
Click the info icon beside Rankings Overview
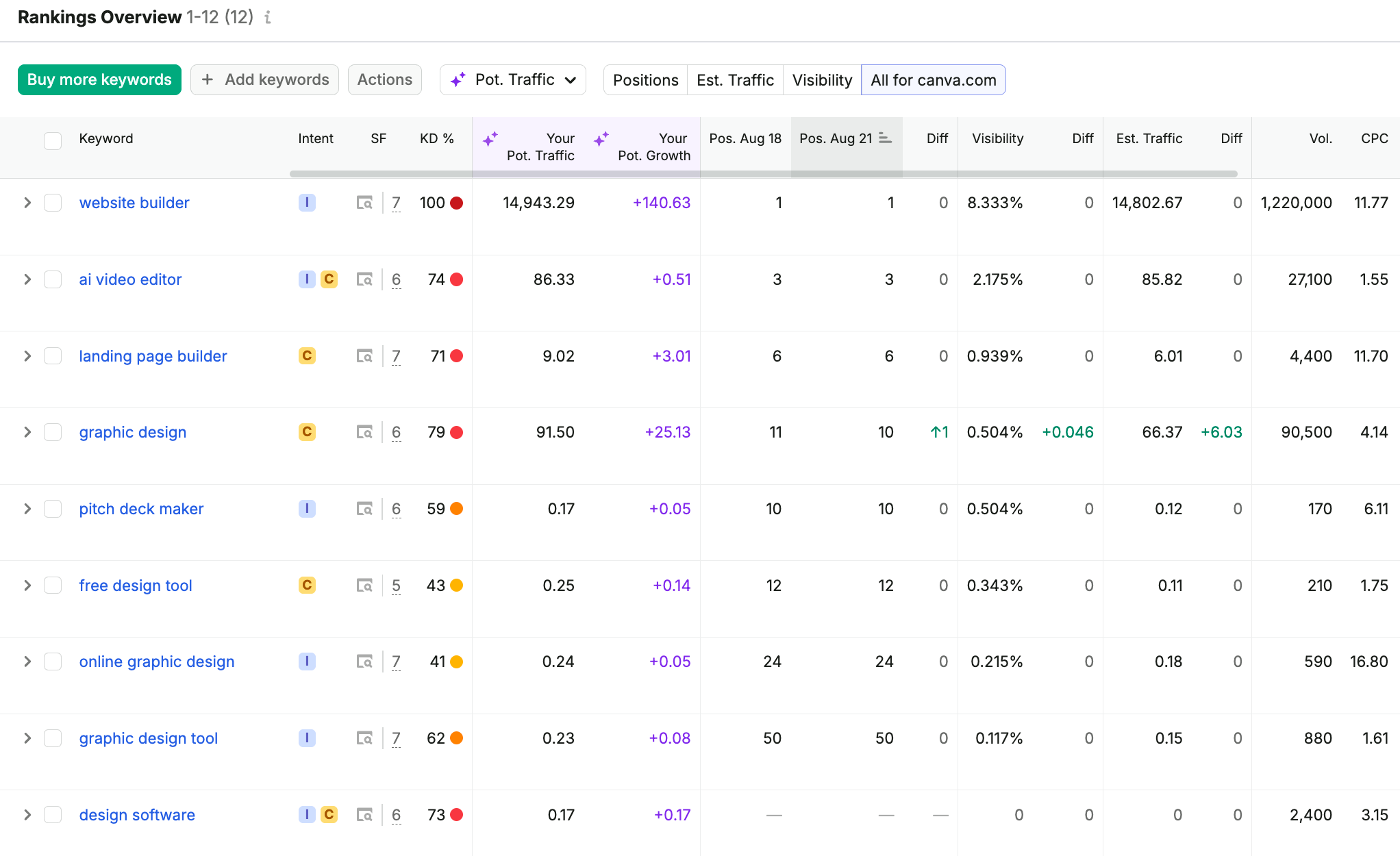pos(268,17)
